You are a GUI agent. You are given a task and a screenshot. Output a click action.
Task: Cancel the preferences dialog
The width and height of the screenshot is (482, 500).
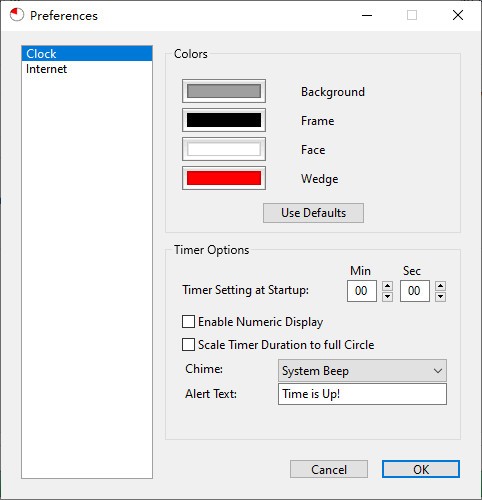pos(329,469)
